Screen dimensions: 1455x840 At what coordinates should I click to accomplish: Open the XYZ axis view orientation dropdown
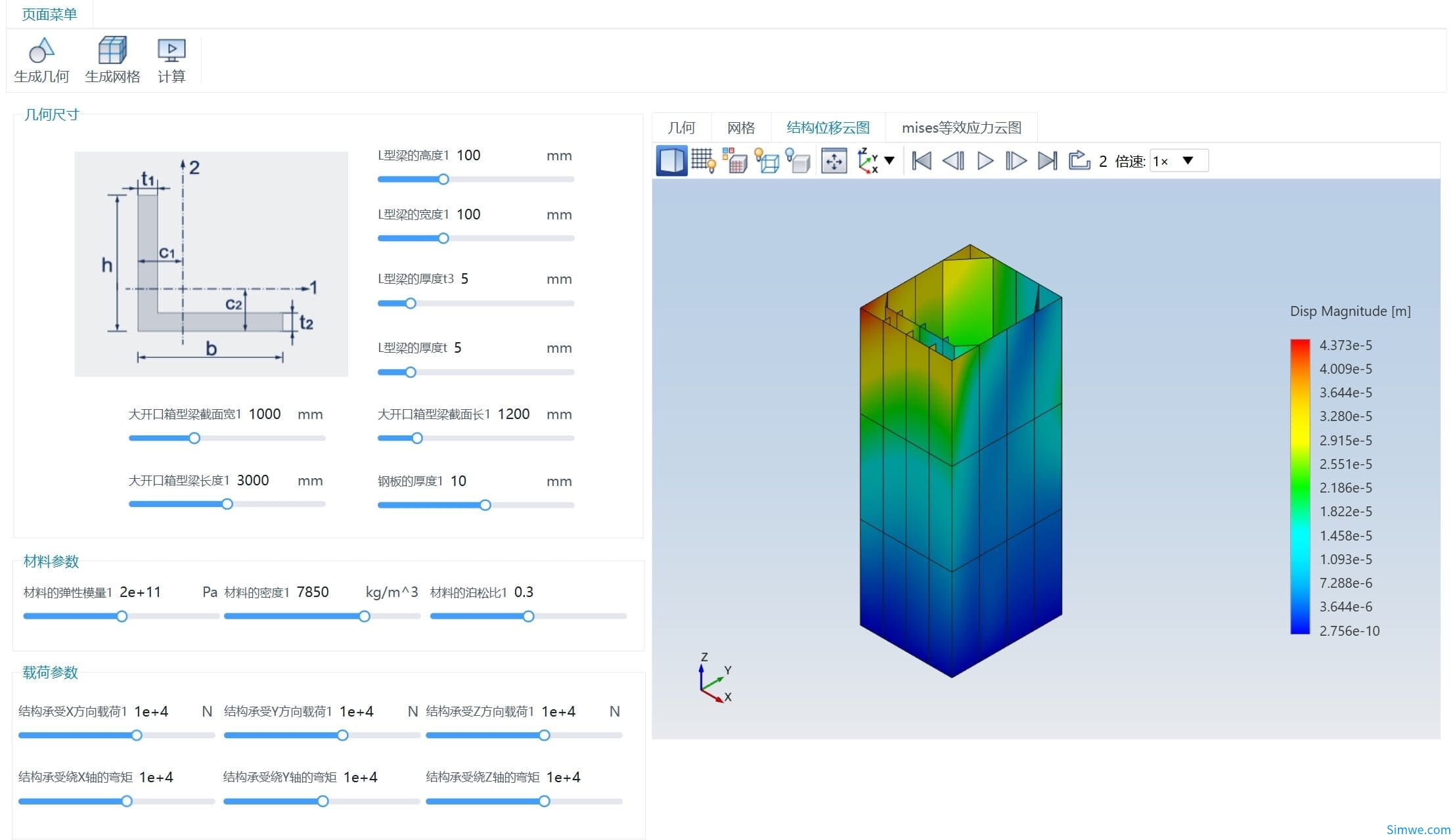889,160
